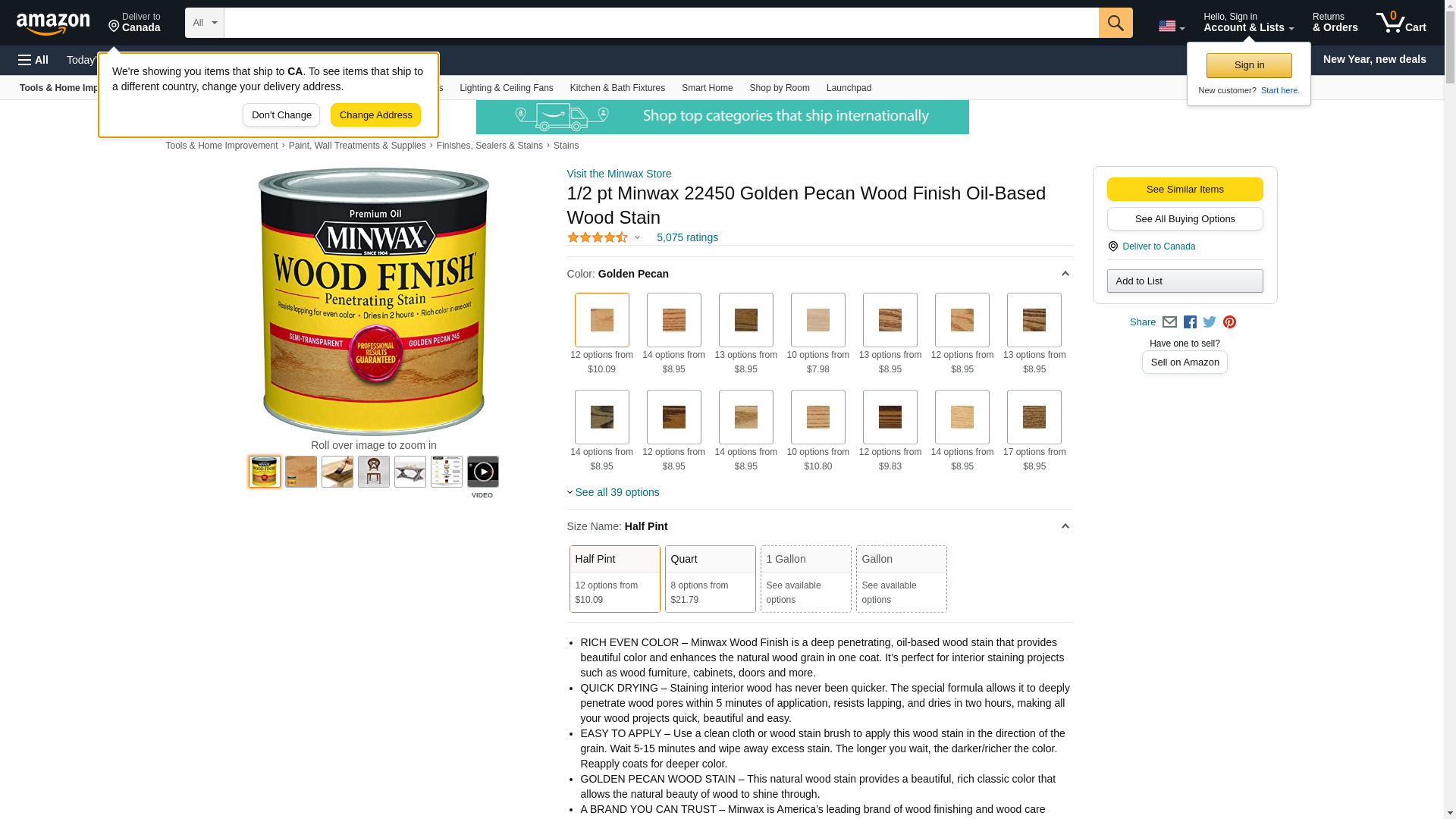Click the search text input field

[661, 23]
